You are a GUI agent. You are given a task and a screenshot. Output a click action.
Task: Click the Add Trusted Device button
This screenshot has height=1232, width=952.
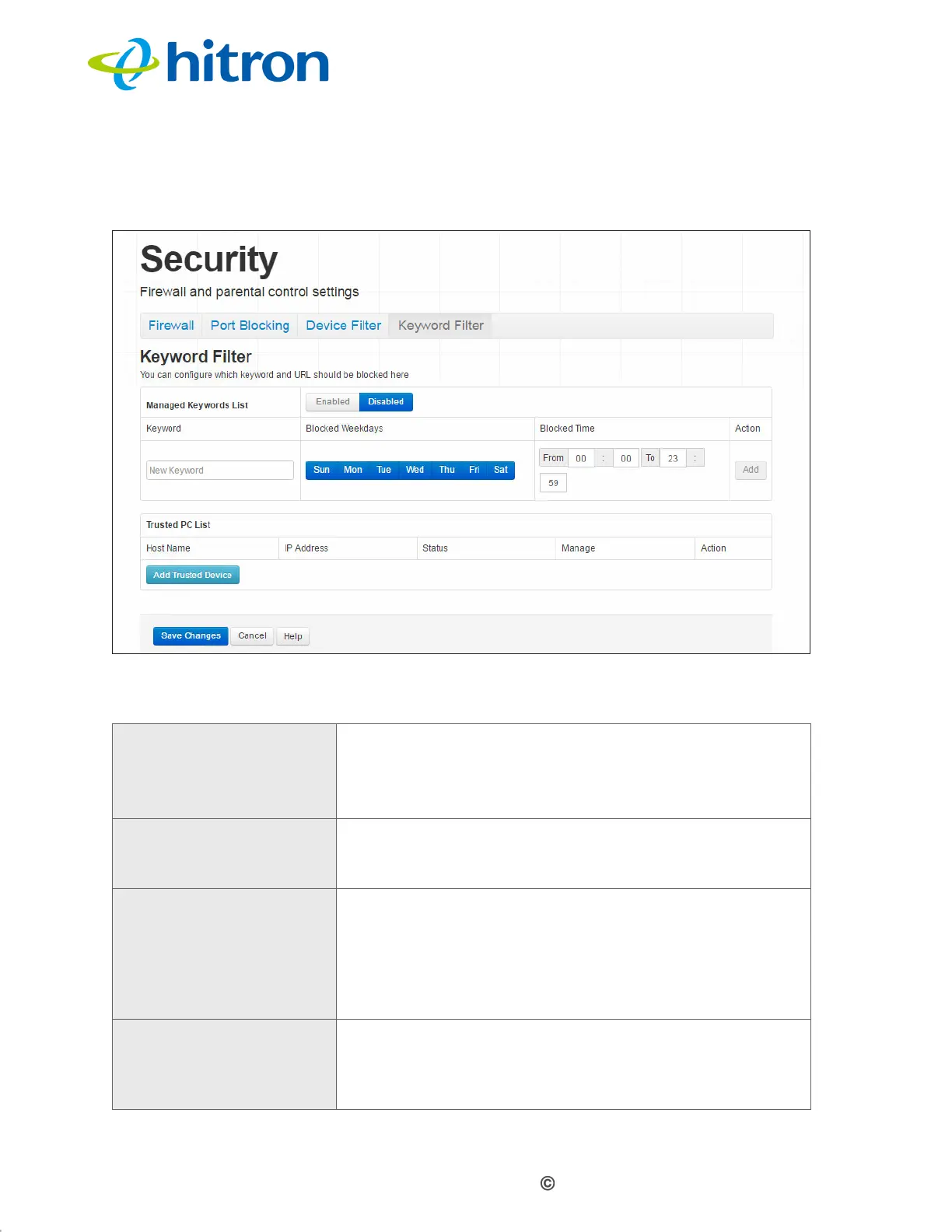point(193,575)
